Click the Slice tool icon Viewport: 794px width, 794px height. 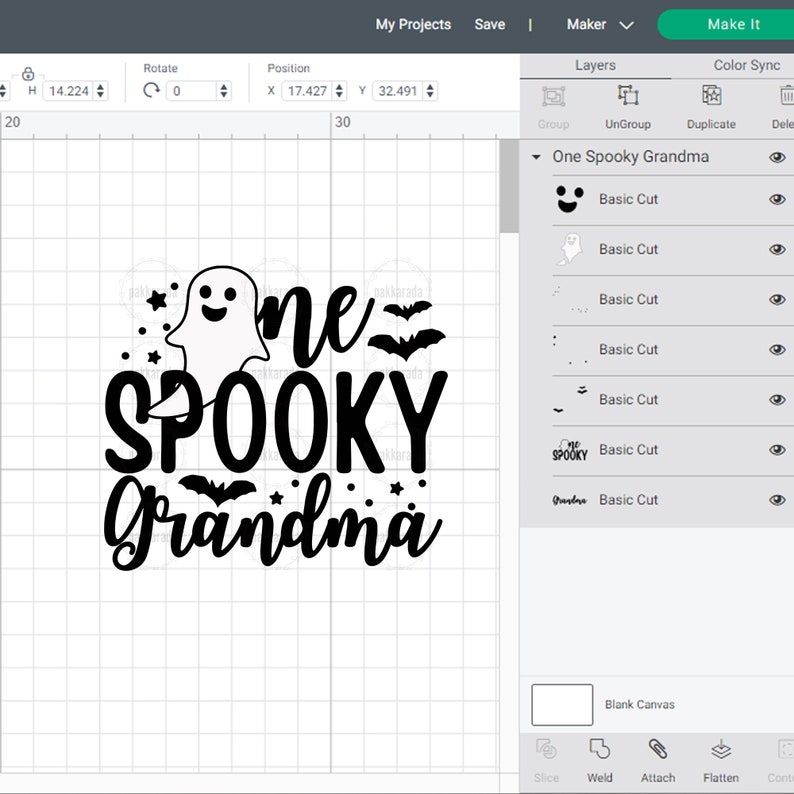pos(546,749)
